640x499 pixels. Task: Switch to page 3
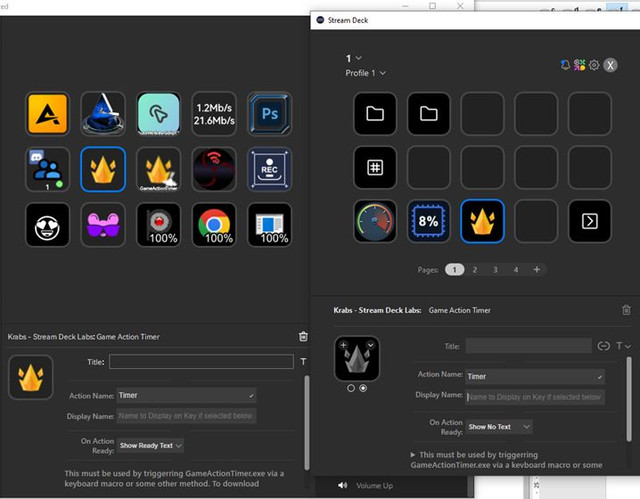click(495, 270)
